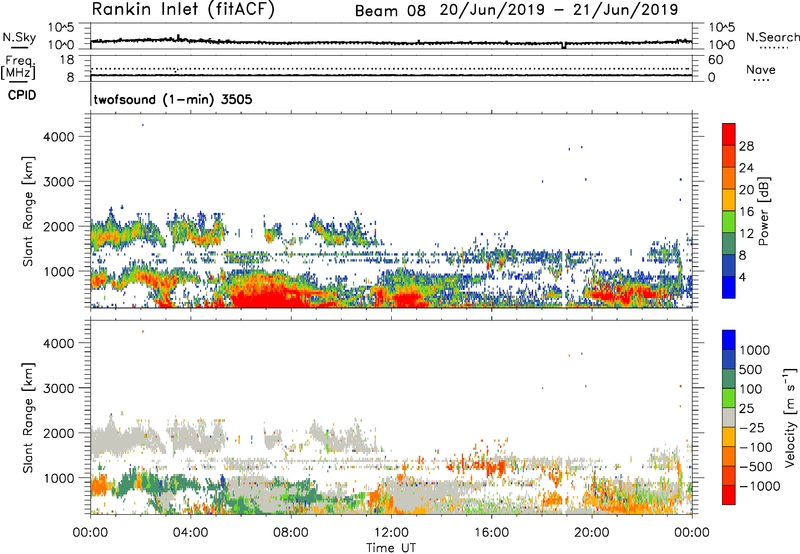Click the '08:00' time tick label
Screen dimensions: 800x554
(x=291, y=533)
